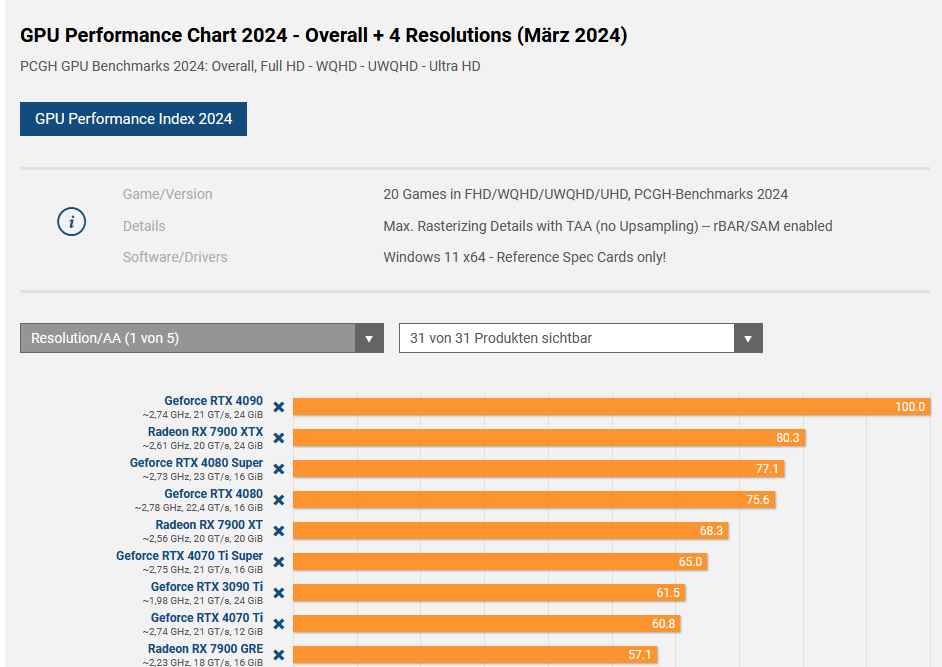Open the 31 von 31 Produkten sichtbar dropdown
Screen dimensions: 942x667
(581, 338)
